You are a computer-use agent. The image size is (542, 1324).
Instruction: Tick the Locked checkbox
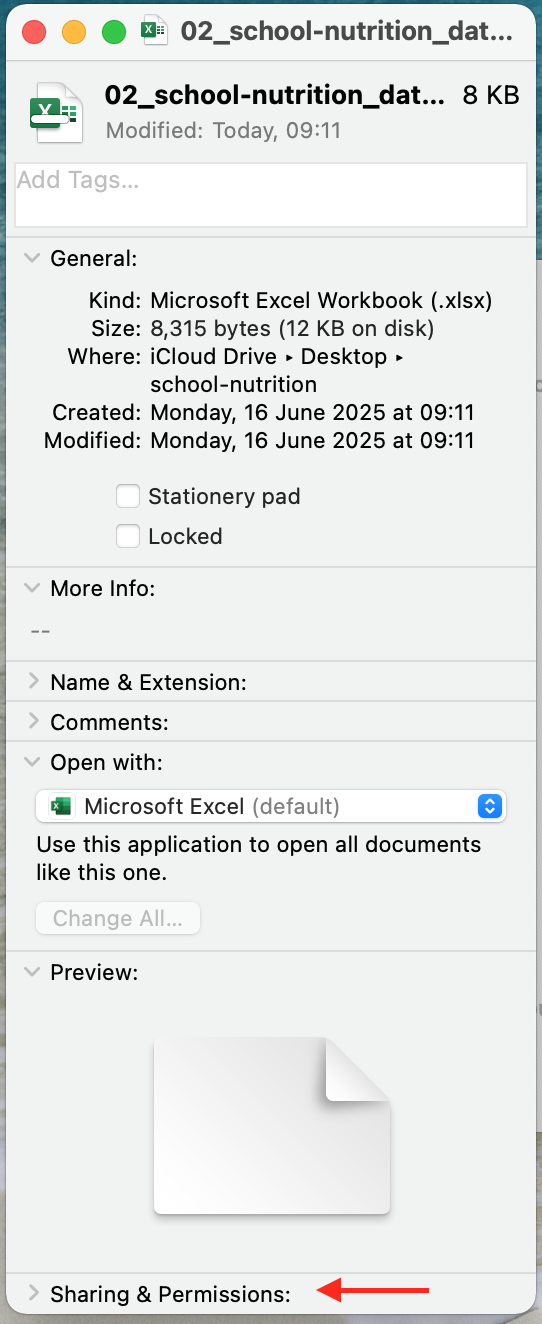[128, 536]
